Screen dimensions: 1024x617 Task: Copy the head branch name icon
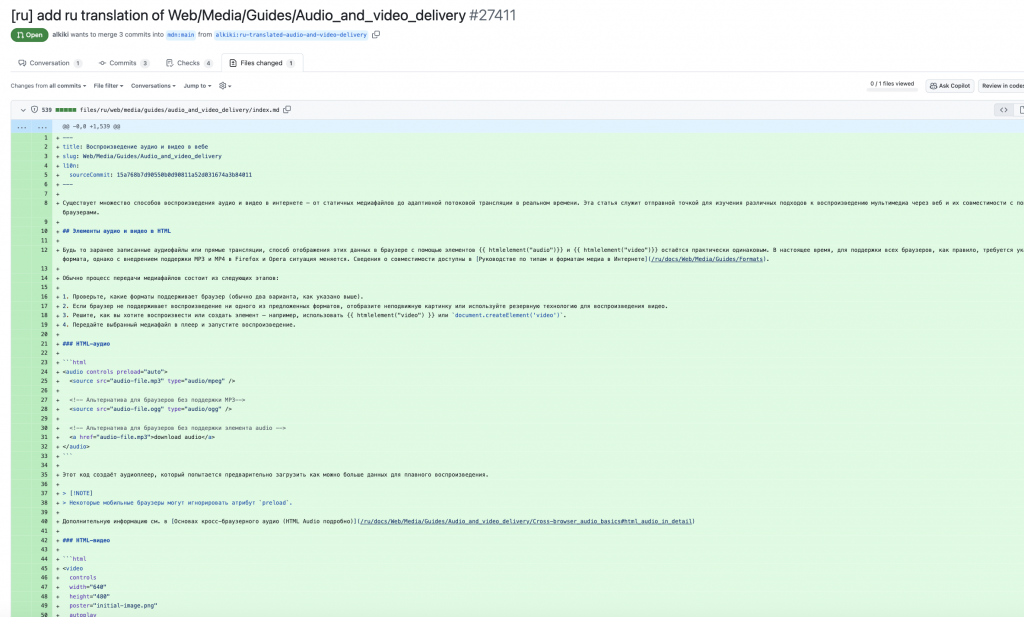click(x=376, y=35)
